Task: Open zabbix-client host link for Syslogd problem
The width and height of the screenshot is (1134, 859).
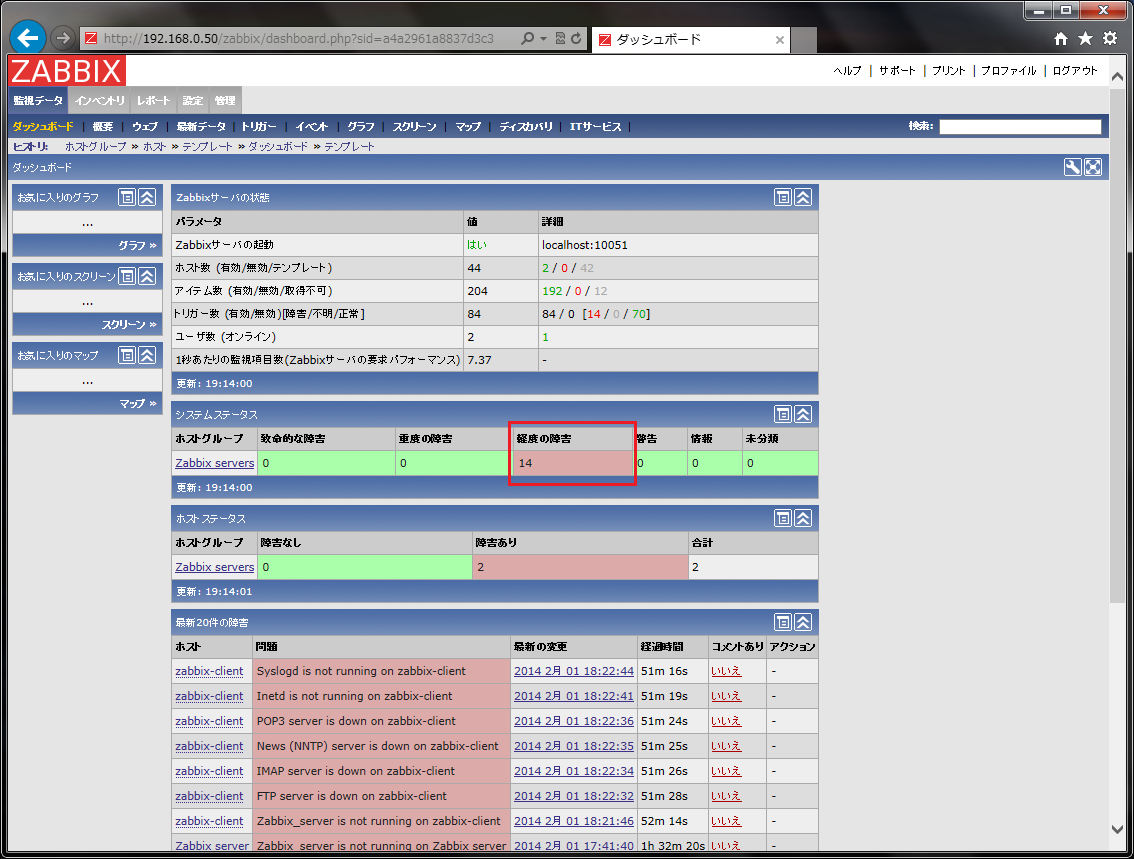Action: (209, 671)
